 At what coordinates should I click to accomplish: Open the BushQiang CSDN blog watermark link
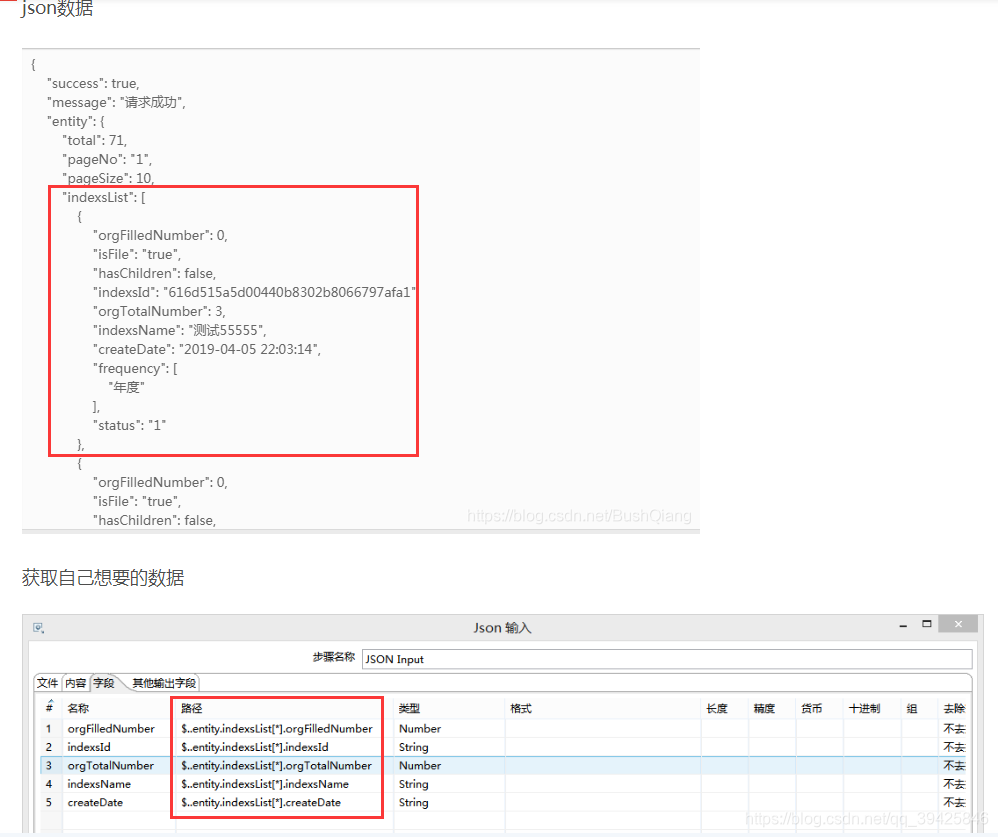coord(578,516)
